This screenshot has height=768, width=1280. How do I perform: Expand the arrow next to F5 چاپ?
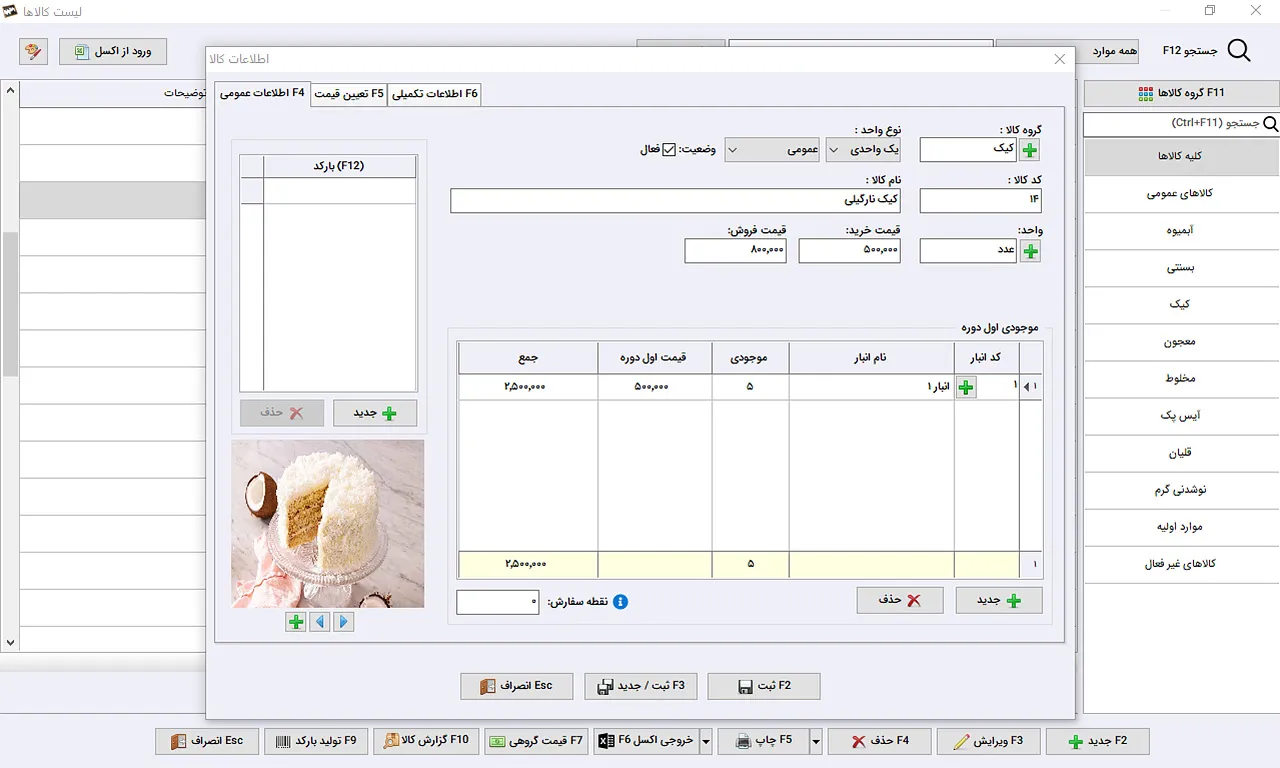(816, 742)
